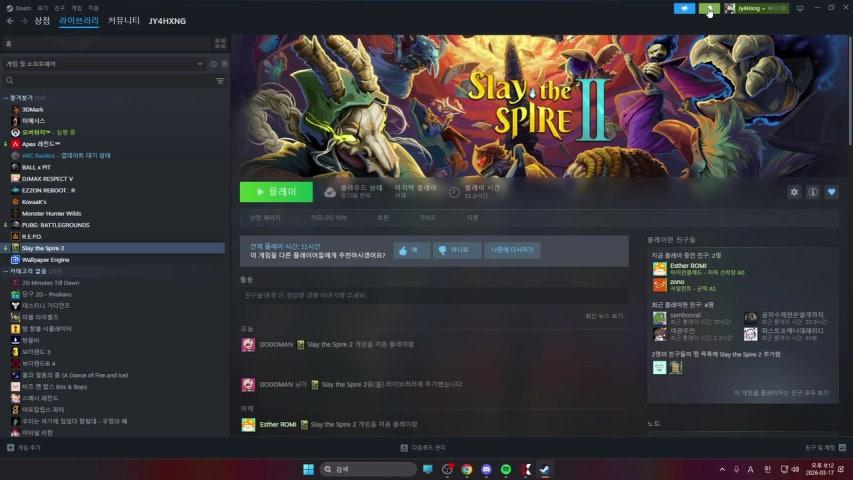Open Chrome from the taskbar
Screen dimensions: 853x480
[467, 469]
